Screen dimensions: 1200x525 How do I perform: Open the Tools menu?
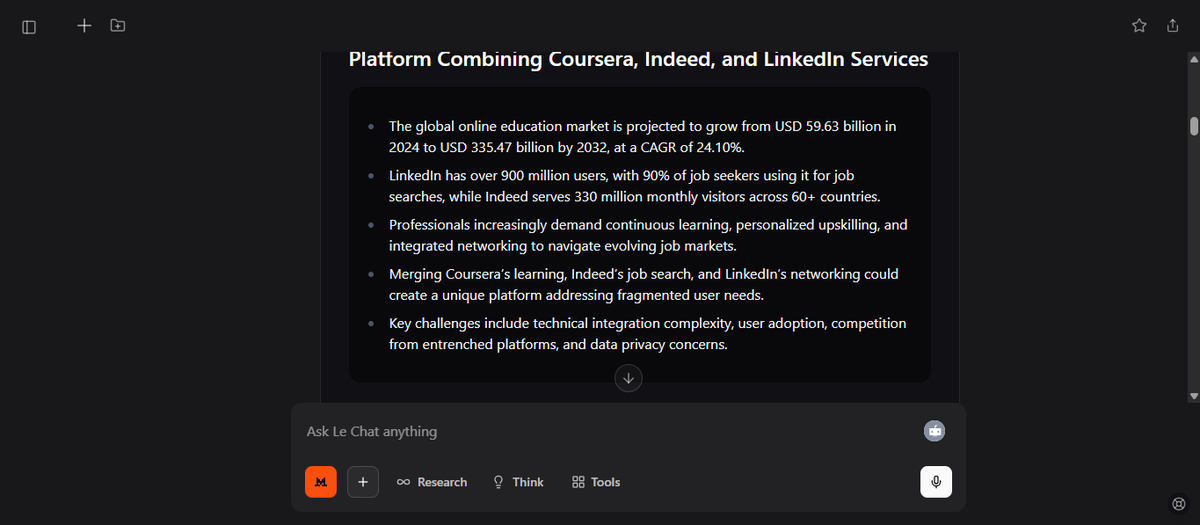tap(596, 482)
